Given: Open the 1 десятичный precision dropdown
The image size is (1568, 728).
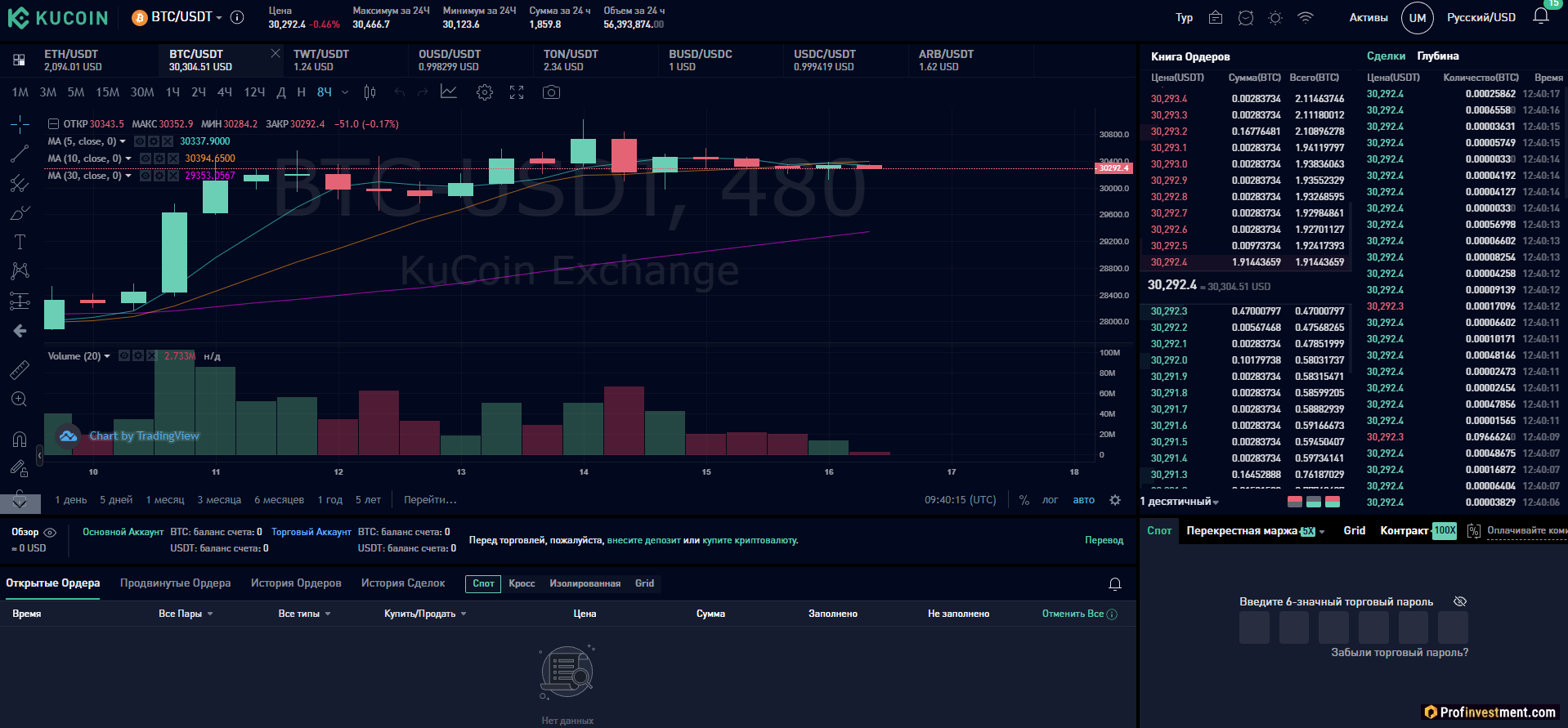Looking at the screenshot, I should (x=1180, y=502).
